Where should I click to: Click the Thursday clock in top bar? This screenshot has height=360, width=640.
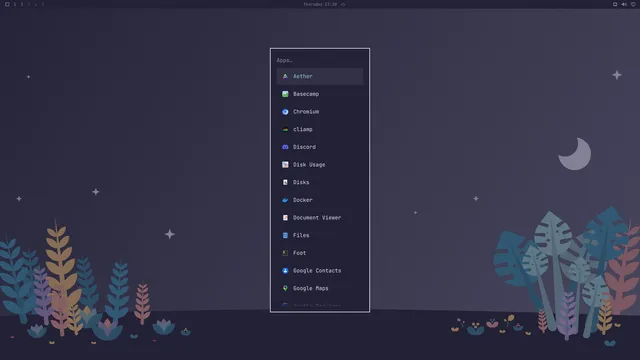[x=320, y=4]
